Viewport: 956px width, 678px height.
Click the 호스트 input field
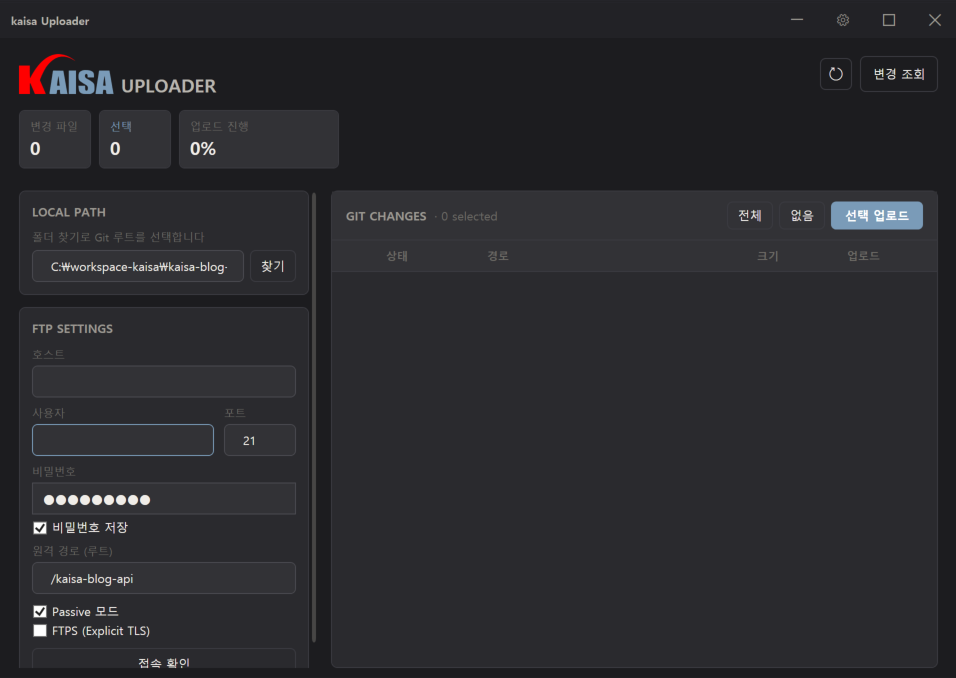coord(164,381)
